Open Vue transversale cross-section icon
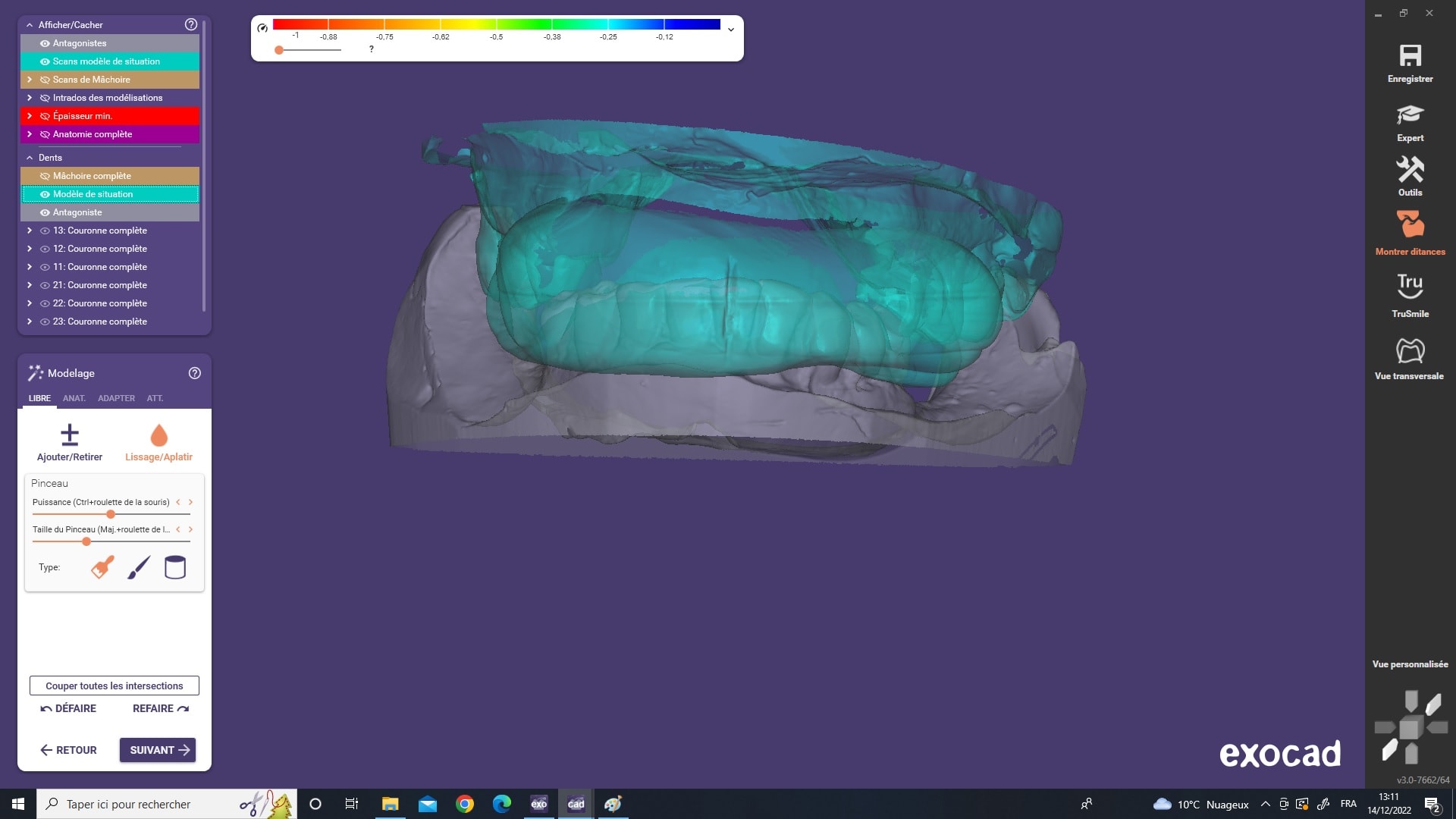This screenshot has height=819, width=1456. [1410, 350]
